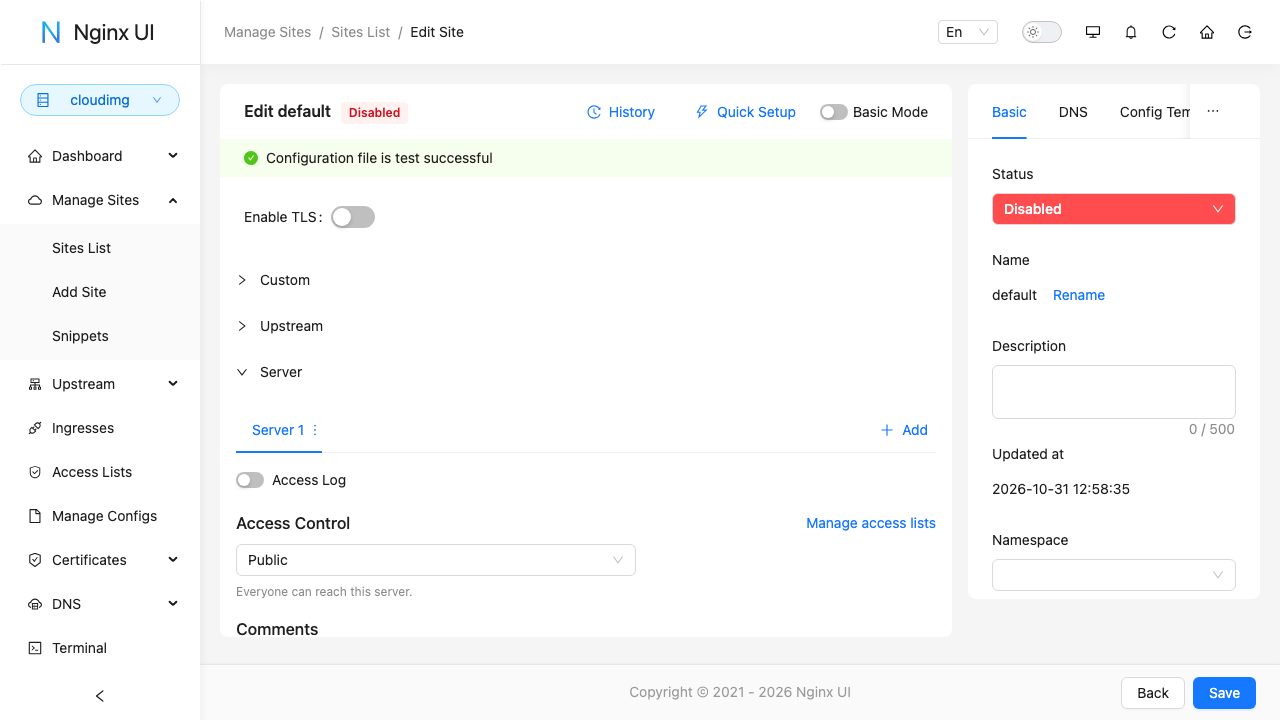Turn on the Access Log switch
The width and height of the screenshot is (1280, 720).
[250, 480]
